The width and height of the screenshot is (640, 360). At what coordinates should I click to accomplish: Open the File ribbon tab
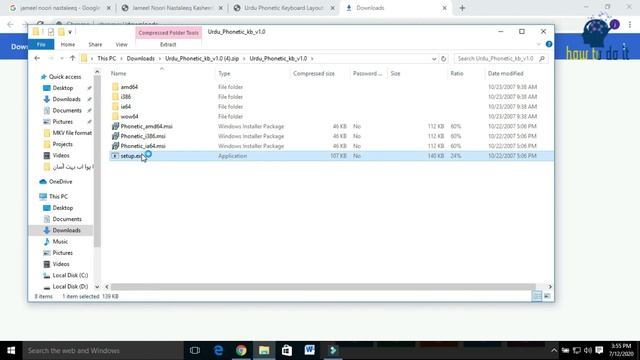(41, 44)
